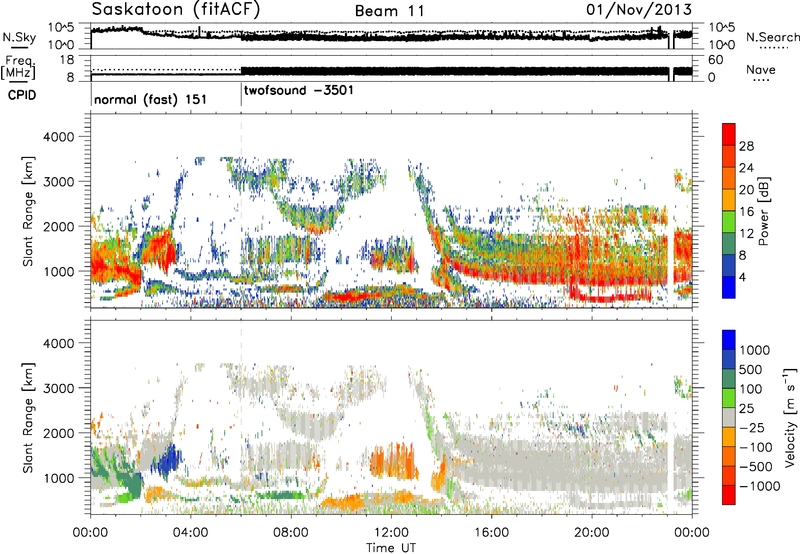The image size is (800, 554).
Task: Pick the green Velocity segment between 100 and 500
Action: coord(729,379)
